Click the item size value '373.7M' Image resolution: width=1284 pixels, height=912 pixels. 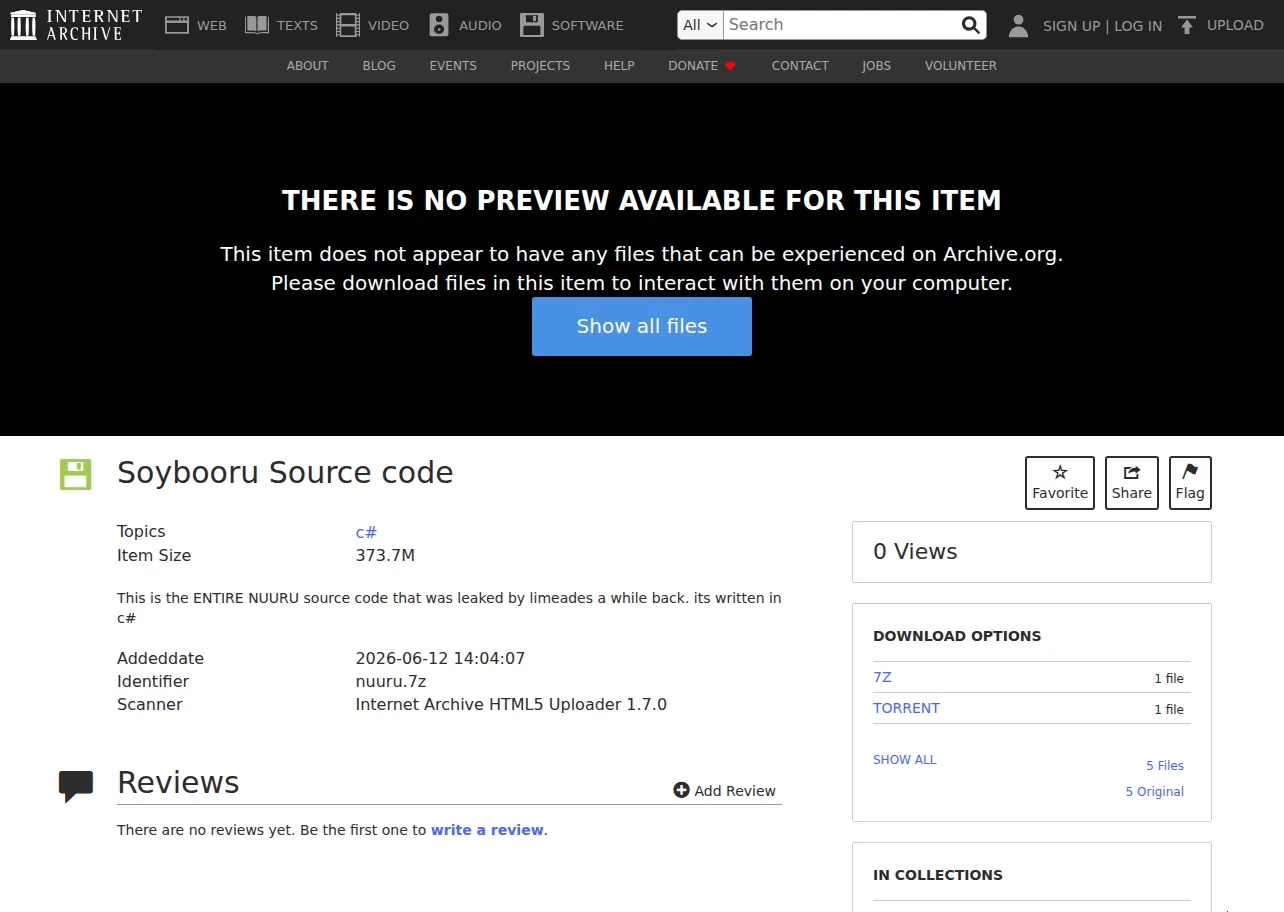[385, 555]
